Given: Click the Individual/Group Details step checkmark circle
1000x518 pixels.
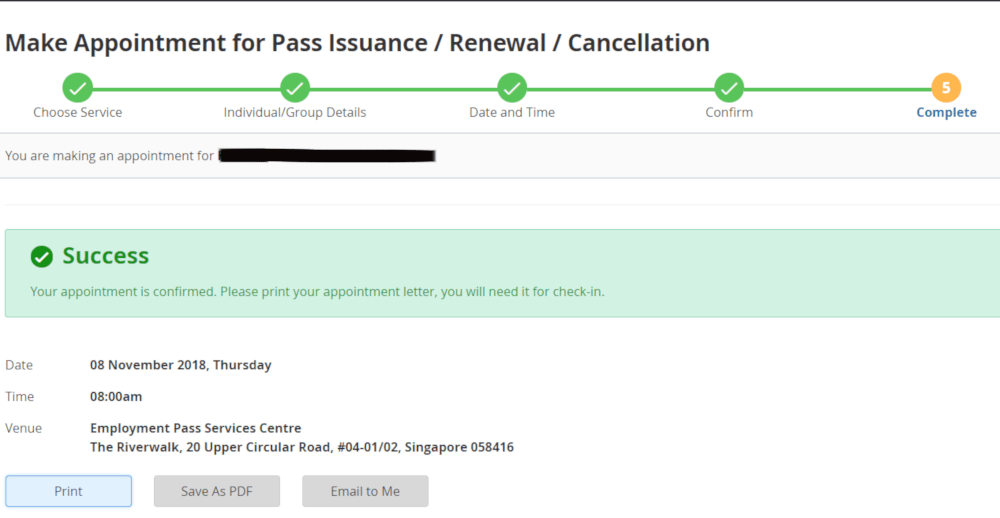Looking at the screenshot, I should coord(295,87).
